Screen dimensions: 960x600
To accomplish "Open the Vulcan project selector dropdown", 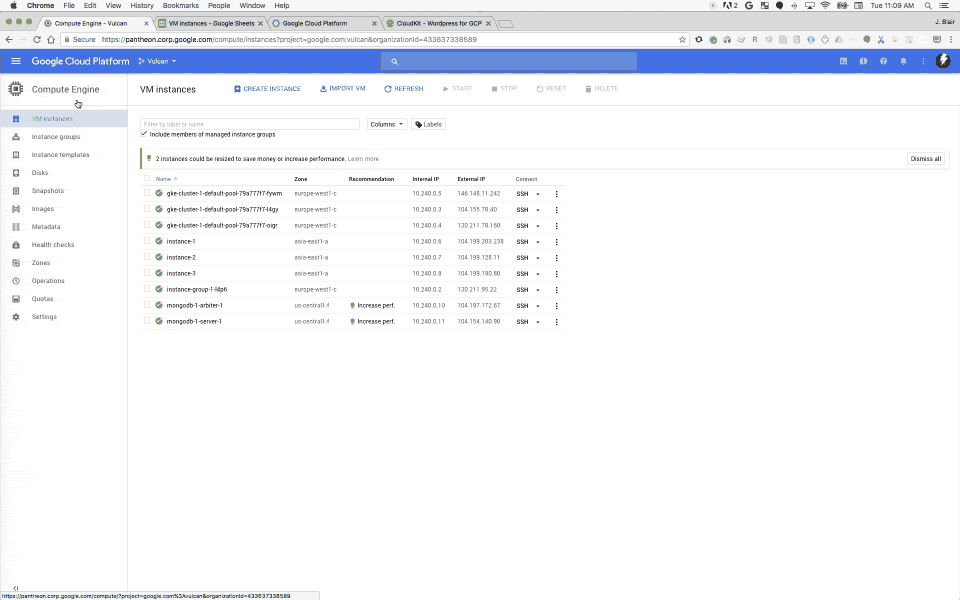I will [x=157, y=61].
